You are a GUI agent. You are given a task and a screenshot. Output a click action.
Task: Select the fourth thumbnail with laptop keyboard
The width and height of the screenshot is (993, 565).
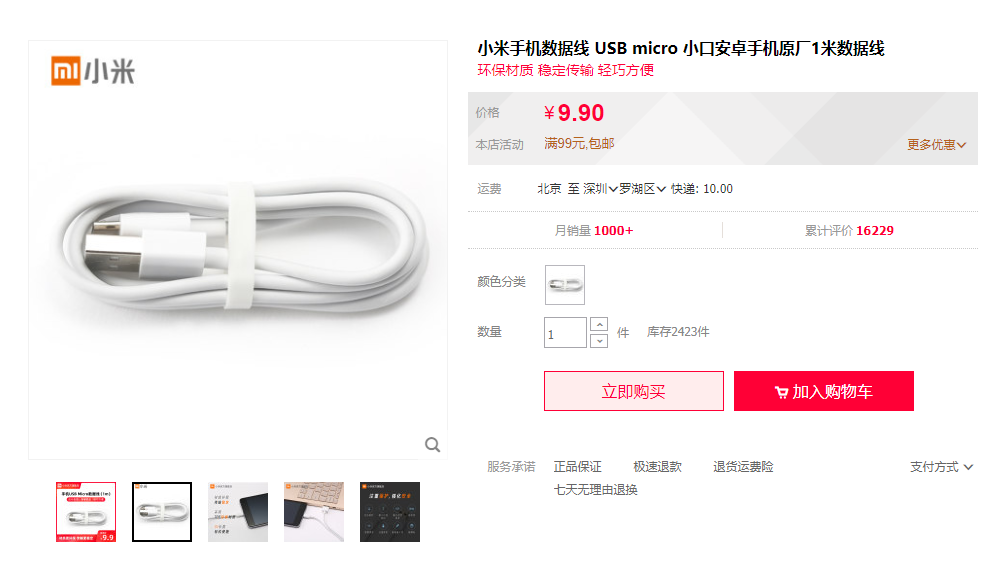[x=314, y=512]
